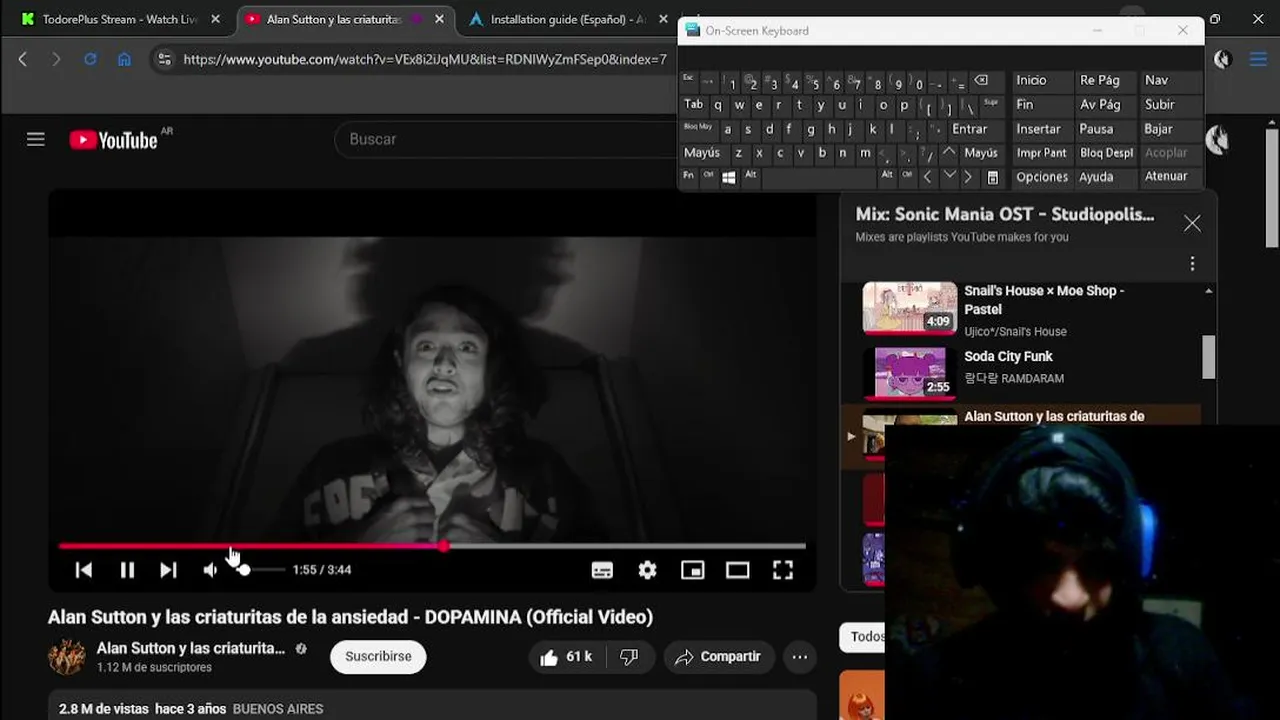
Task: Open the player settings gear
Action: [x=648, y=570]
